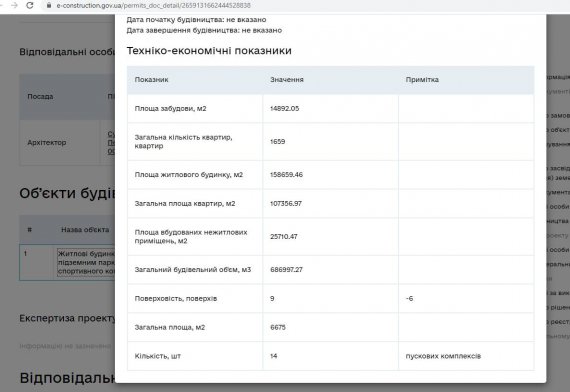Click 'Площа забудови, м2' row label
This screenshot has height=392, width=570.
pos(170,108)
